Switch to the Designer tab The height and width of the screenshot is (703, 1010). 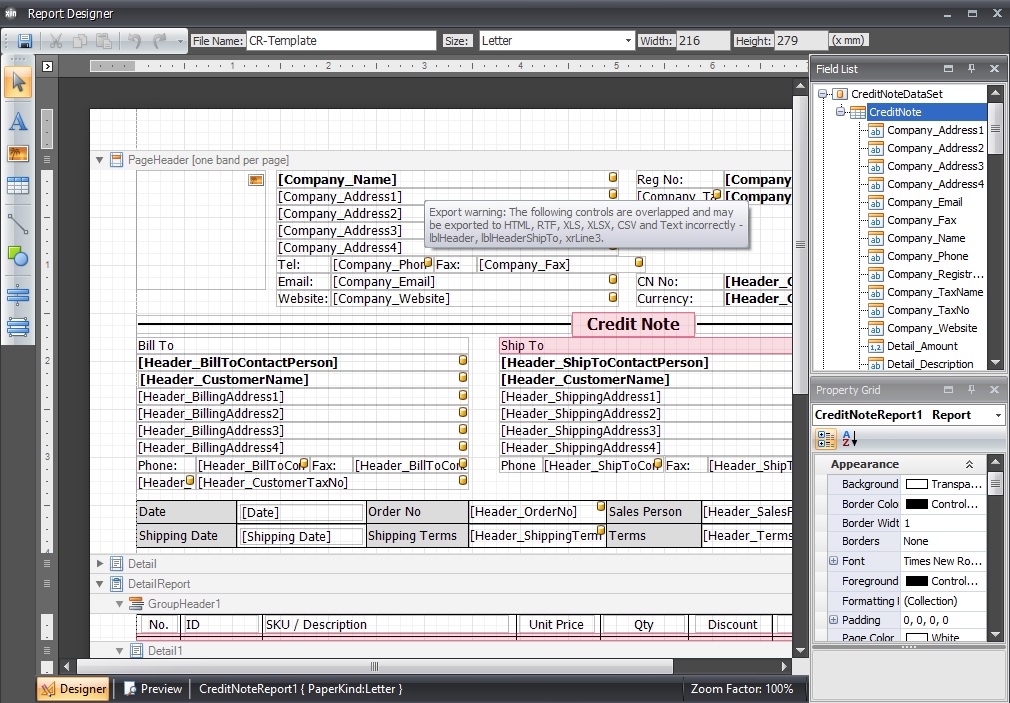(x=73, y=689)
